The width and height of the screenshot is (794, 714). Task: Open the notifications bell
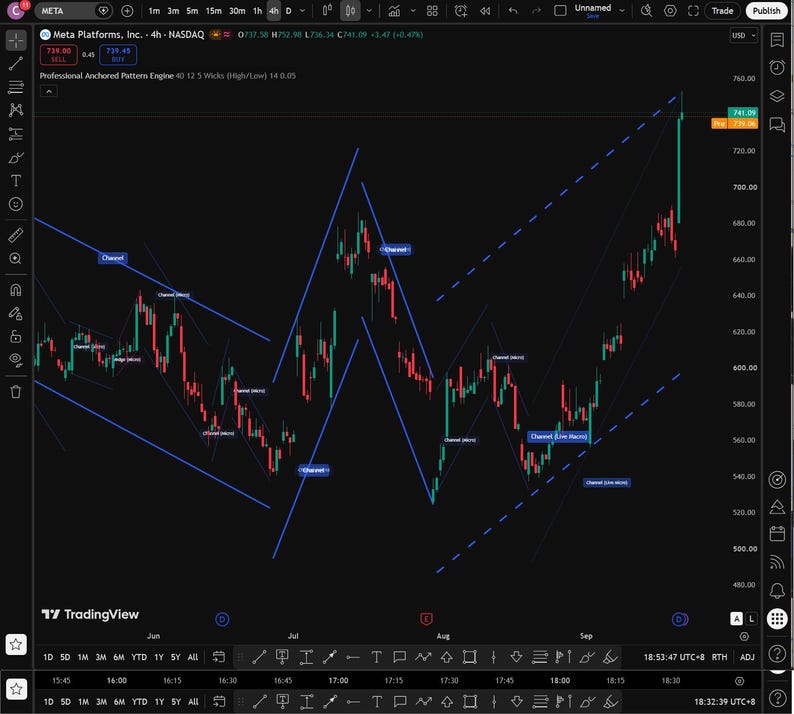pyautogui.click(x=777, y=590)
